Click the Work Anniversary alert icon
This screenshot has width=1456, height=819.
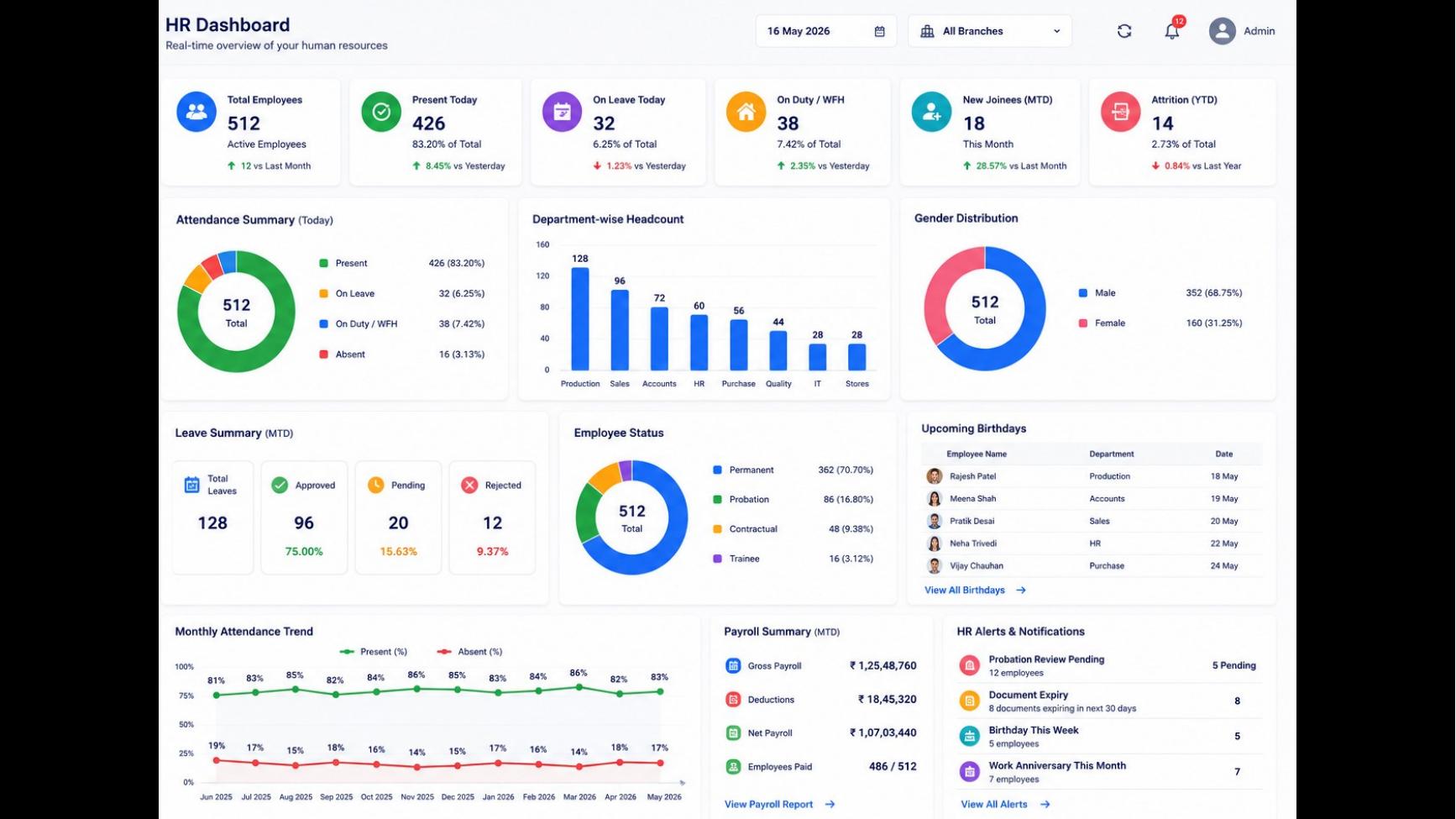point(970,771)
